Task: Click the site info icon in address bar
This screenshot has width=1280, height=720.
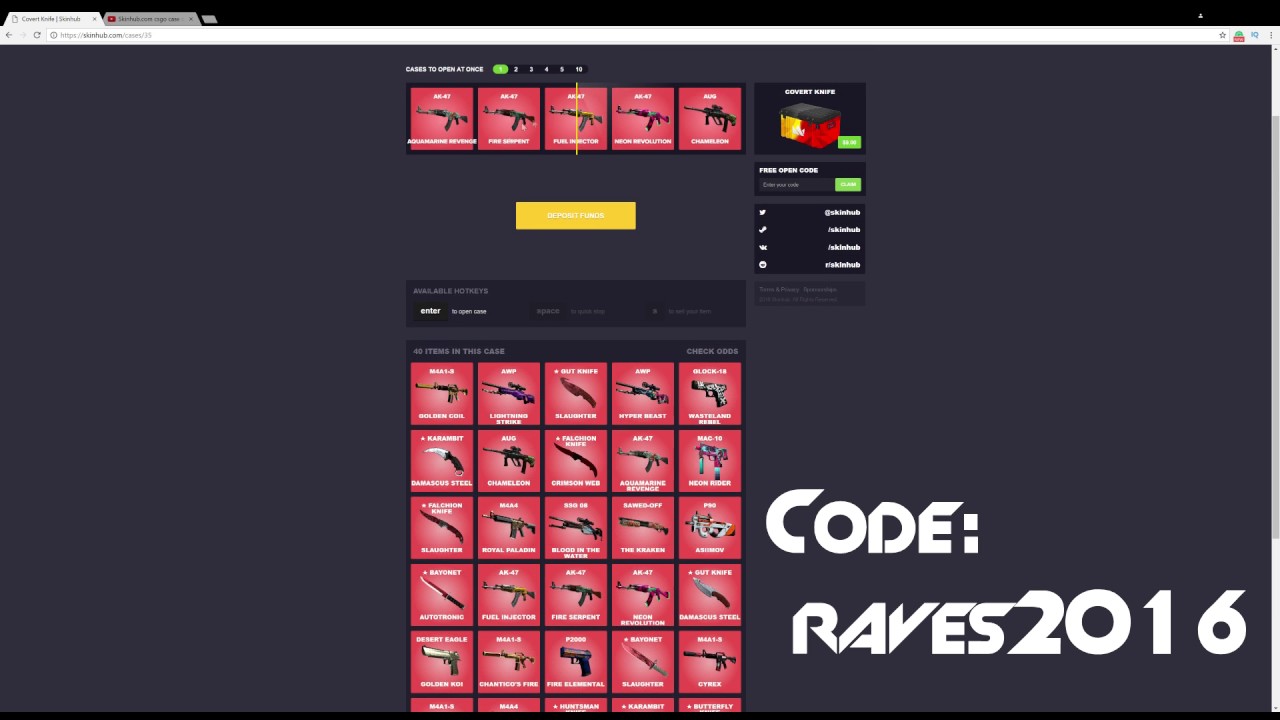Action: 54,35
